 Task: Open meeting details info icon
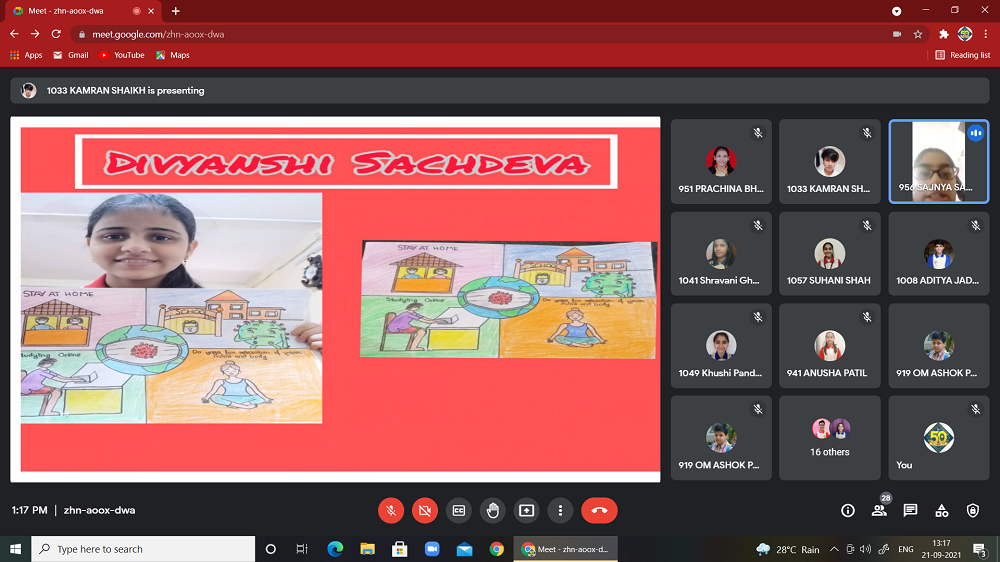[848, 510]
